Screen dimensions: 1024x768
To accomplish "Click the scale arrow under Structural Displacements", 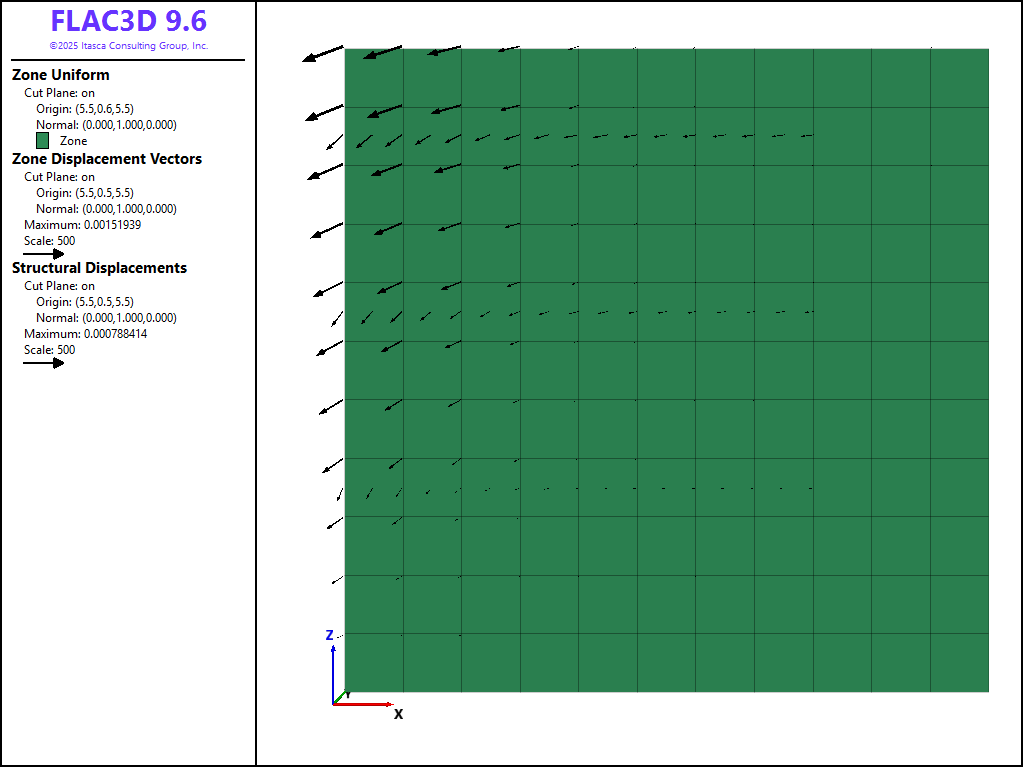I will [43, 363].
